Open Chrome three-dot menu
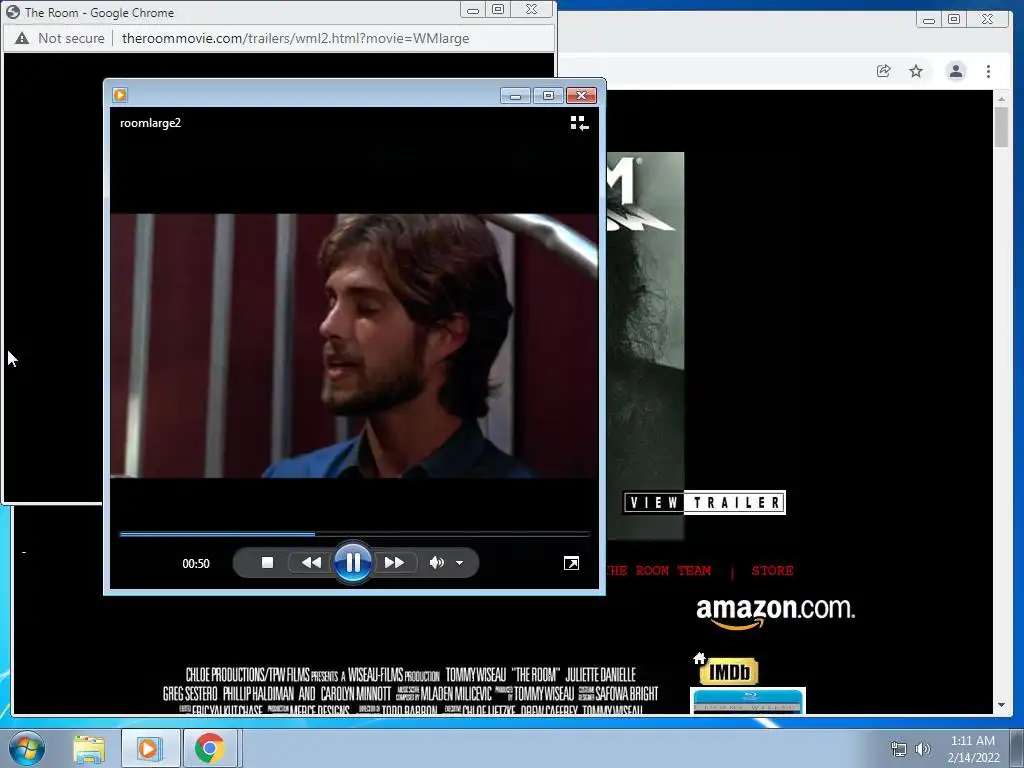1024x768 pixels. click(x=989, y=71)
